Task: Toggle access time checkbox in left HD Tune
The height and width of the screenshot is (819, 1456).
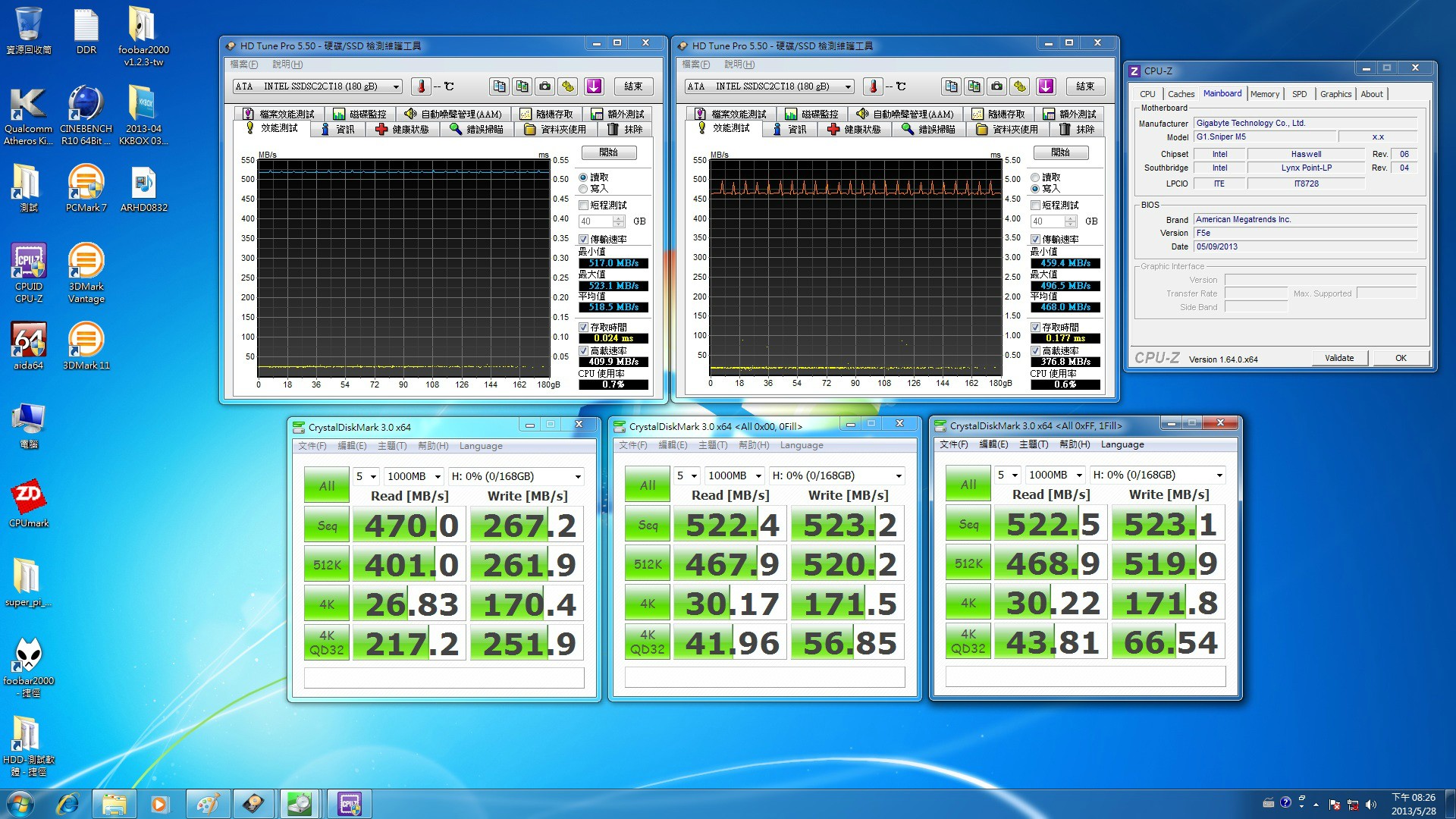Action: [x=583, y=328]
